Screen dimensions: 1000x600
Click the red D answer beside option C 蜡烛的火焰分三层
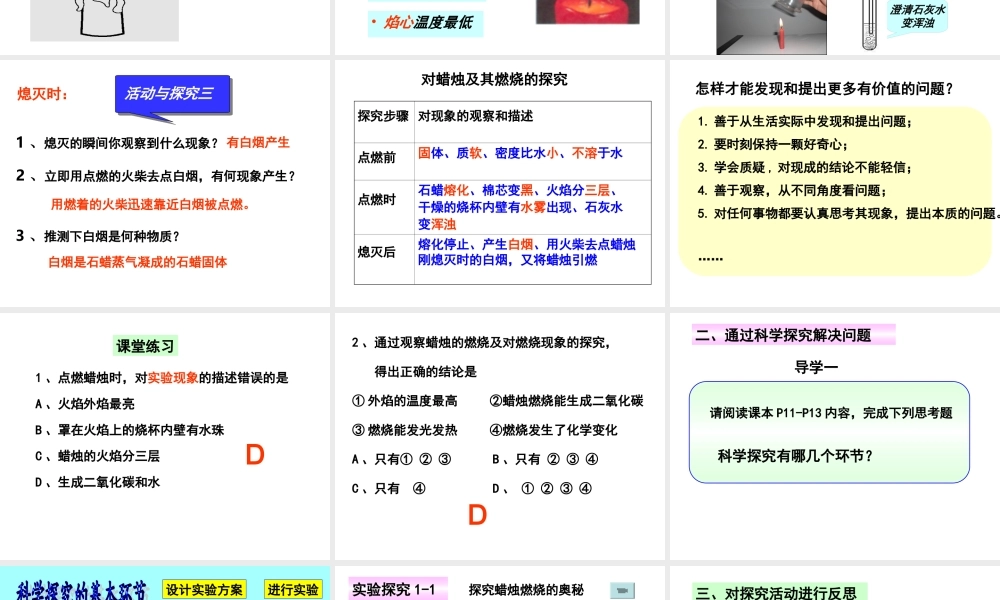pos(255,455)
